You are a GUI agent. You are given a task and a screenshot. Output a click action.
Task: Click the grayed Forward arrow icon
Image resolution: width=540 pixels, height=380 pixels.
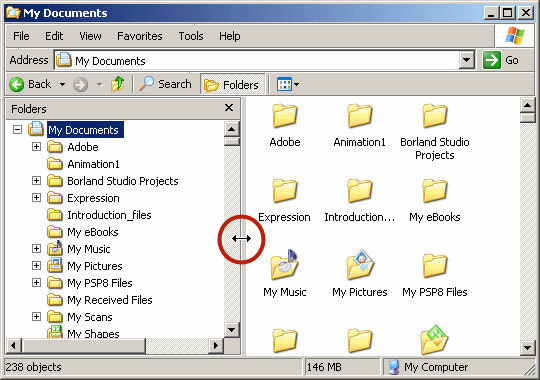(x=80, y=84)
